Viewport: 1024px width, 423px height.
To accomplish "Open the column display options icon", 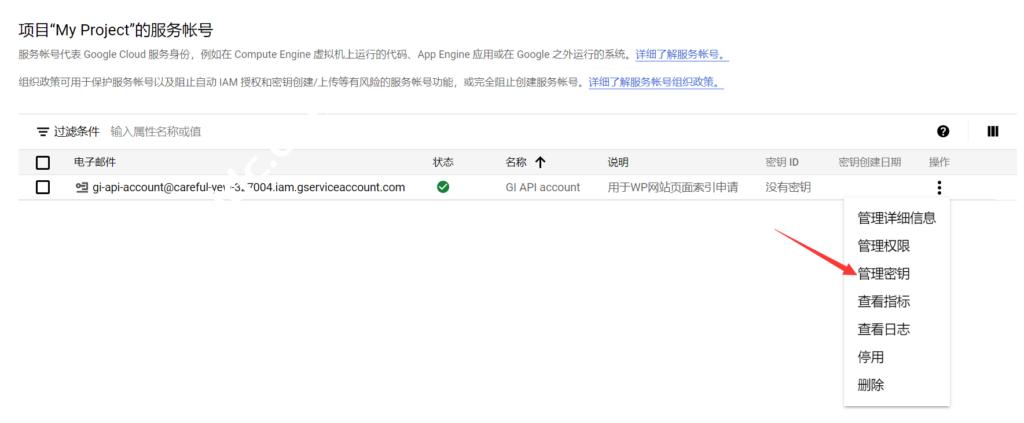I will [993, 131].
